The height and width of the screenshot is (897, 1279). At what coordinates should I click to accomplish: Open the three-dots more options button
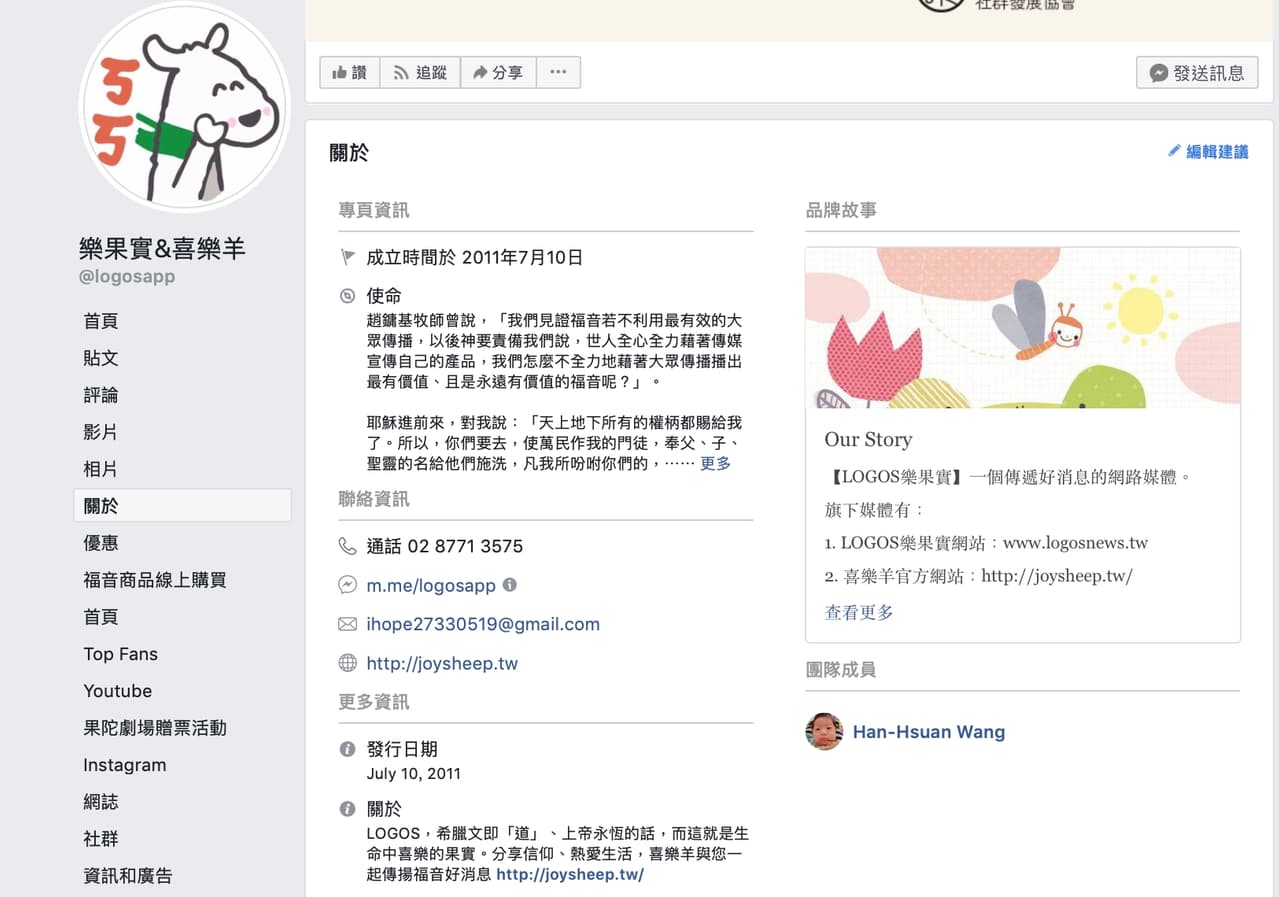pos(558,72)
